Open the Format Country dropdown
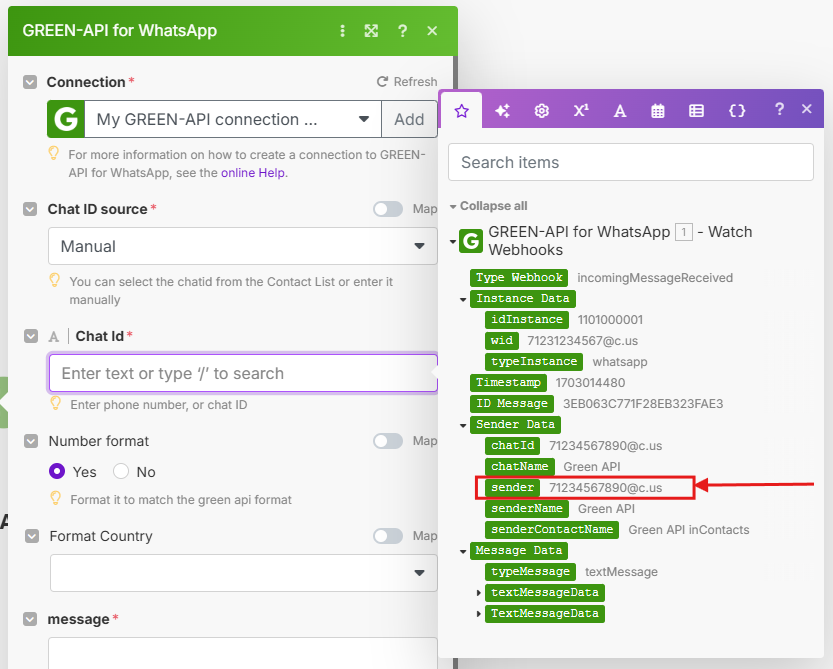Viewport: 833px width, 669px height. [242, 573]
